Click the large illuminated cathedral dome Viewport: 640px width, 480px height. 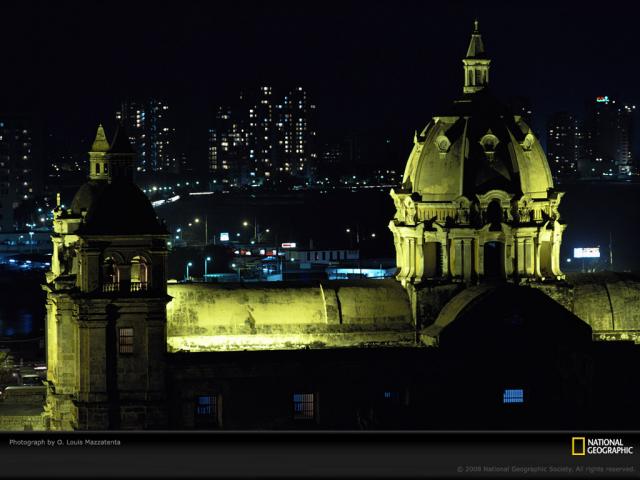(x=476, y=160)
